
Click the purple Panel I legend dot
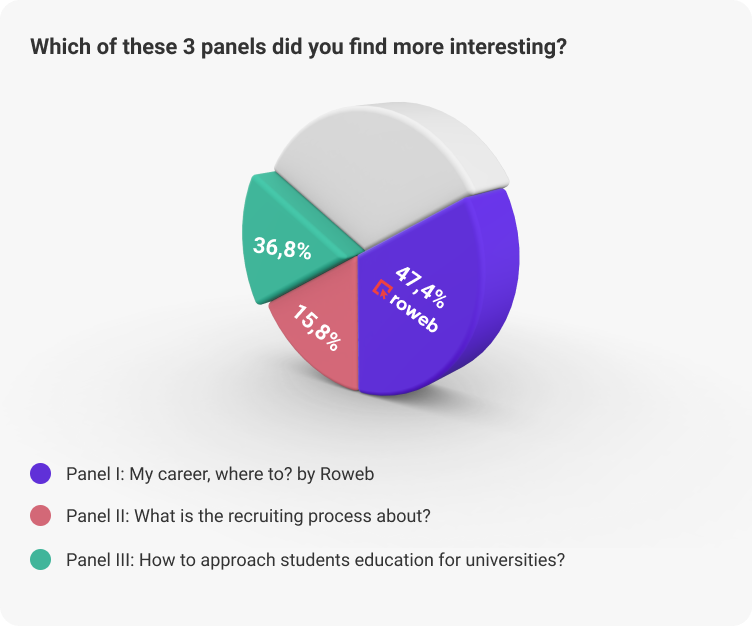40,473
